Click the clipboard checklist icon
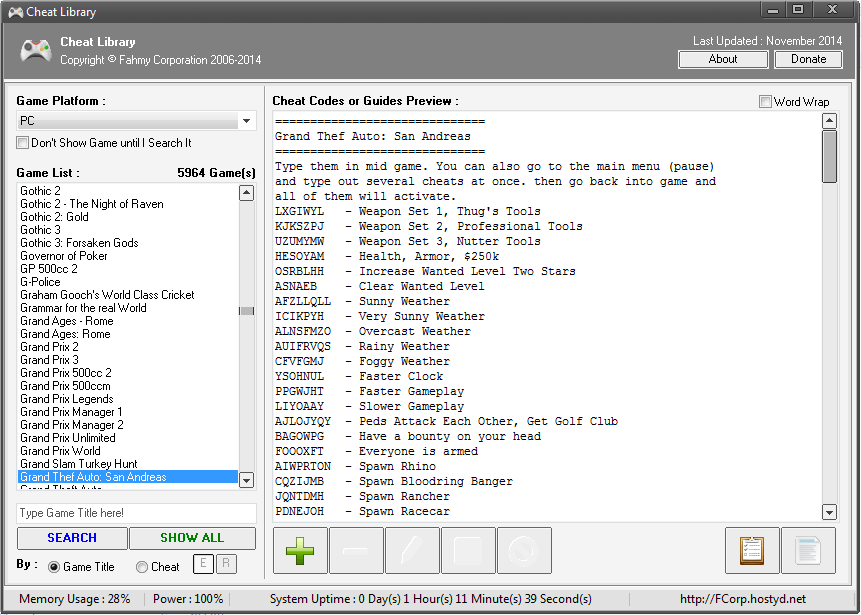861x615 pixels. tap(751, 551)
